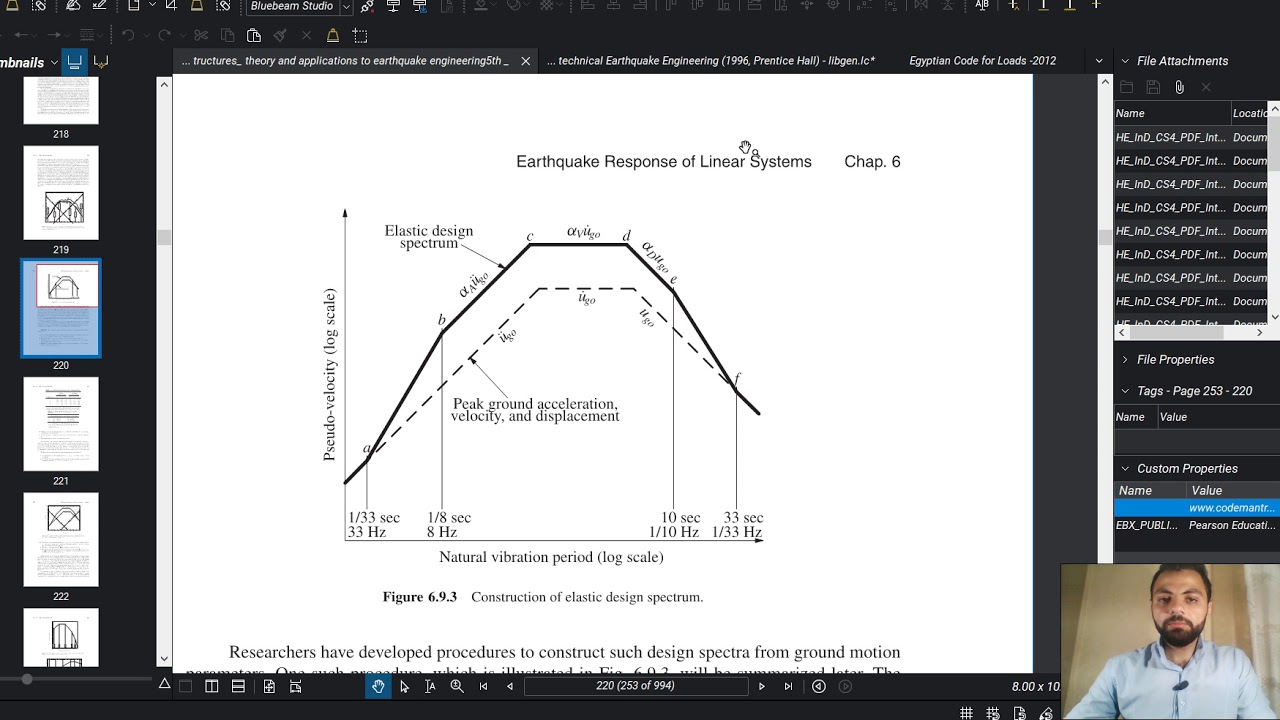The width and height of the screenshot is (1280, 720).
Task: Click the thumbnail size slider handle
Action: pos(27,679)
